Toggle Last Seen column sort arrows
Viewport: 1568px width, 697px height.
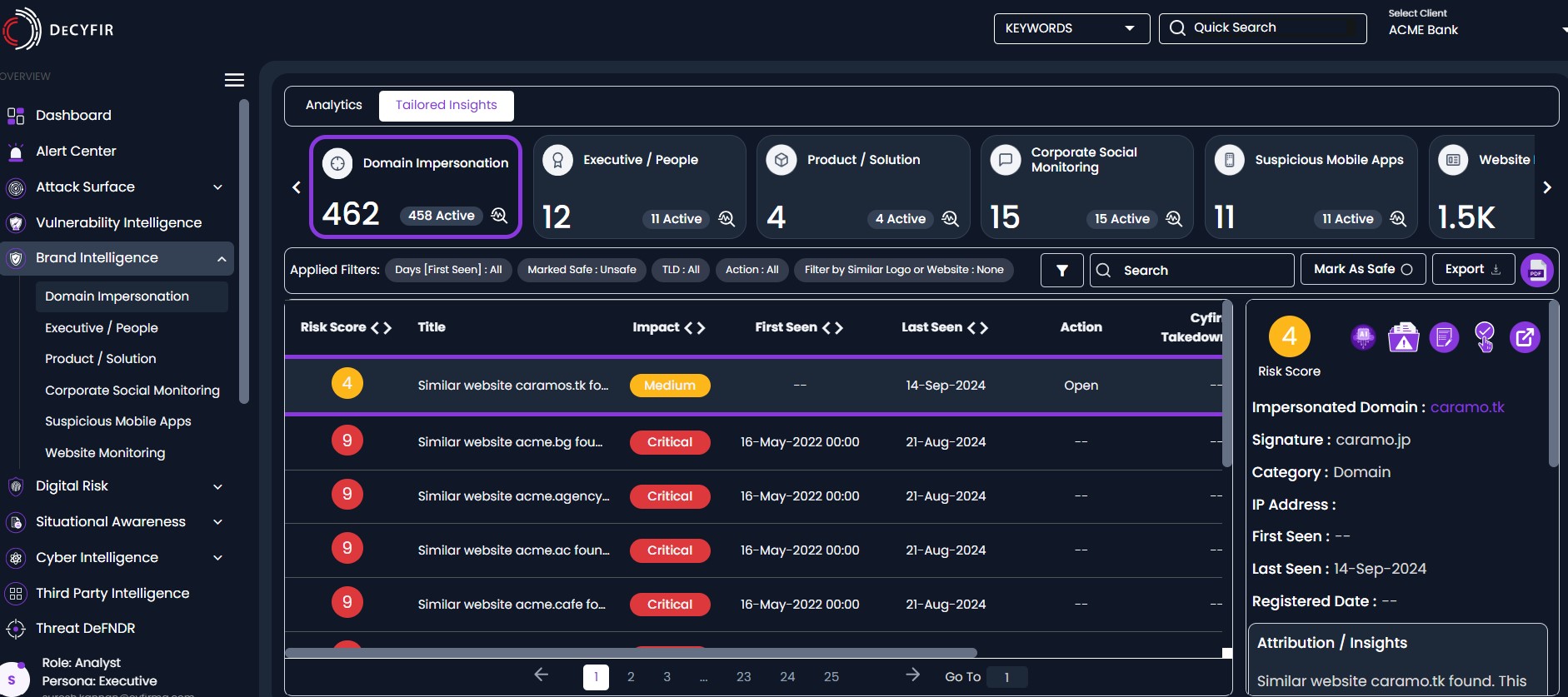tap(978, 328)
